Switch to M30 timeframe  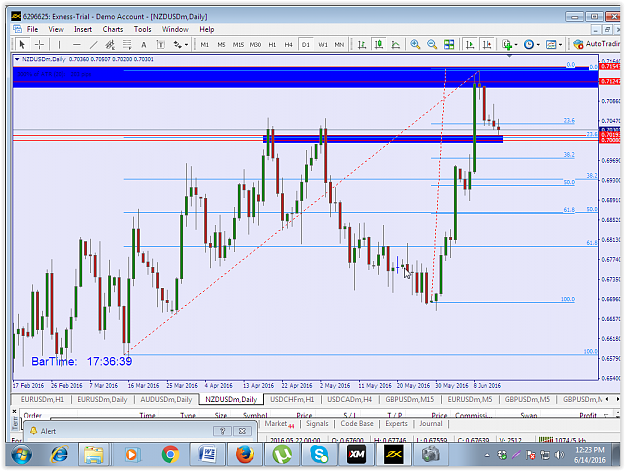[255, 45]
